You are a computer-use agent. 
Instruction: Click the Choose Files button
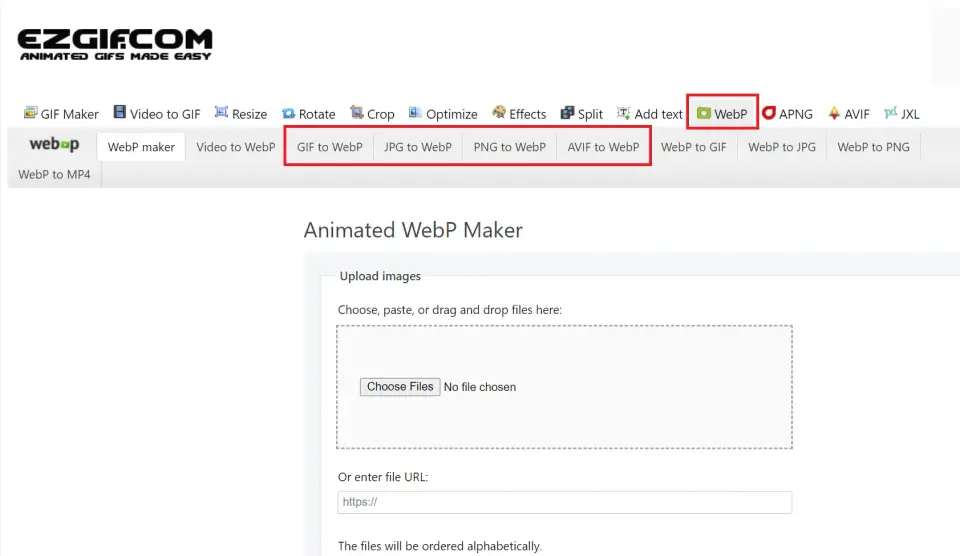(400, 387)
